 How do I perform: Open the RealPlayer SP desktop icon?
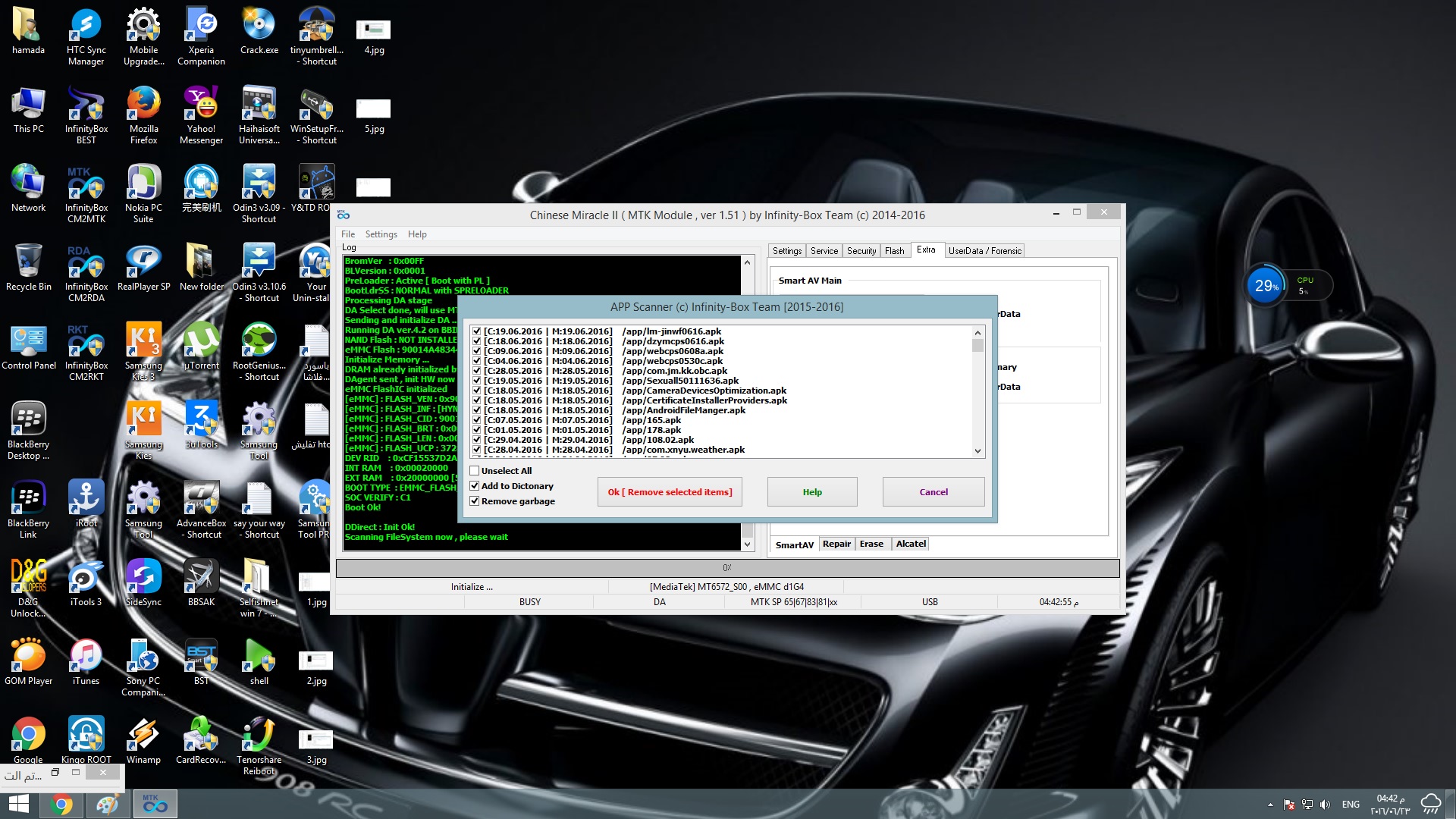tap(143, 267)
